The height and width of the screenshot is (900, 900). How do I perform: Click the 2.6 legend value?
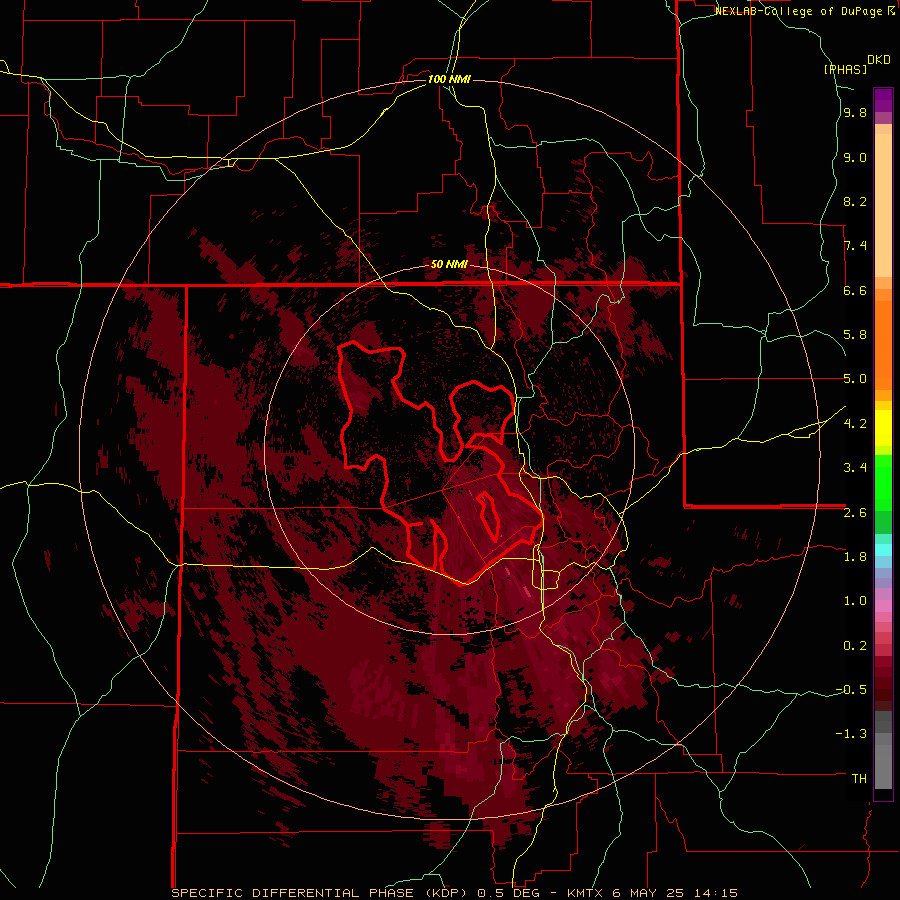click(855, 513)
